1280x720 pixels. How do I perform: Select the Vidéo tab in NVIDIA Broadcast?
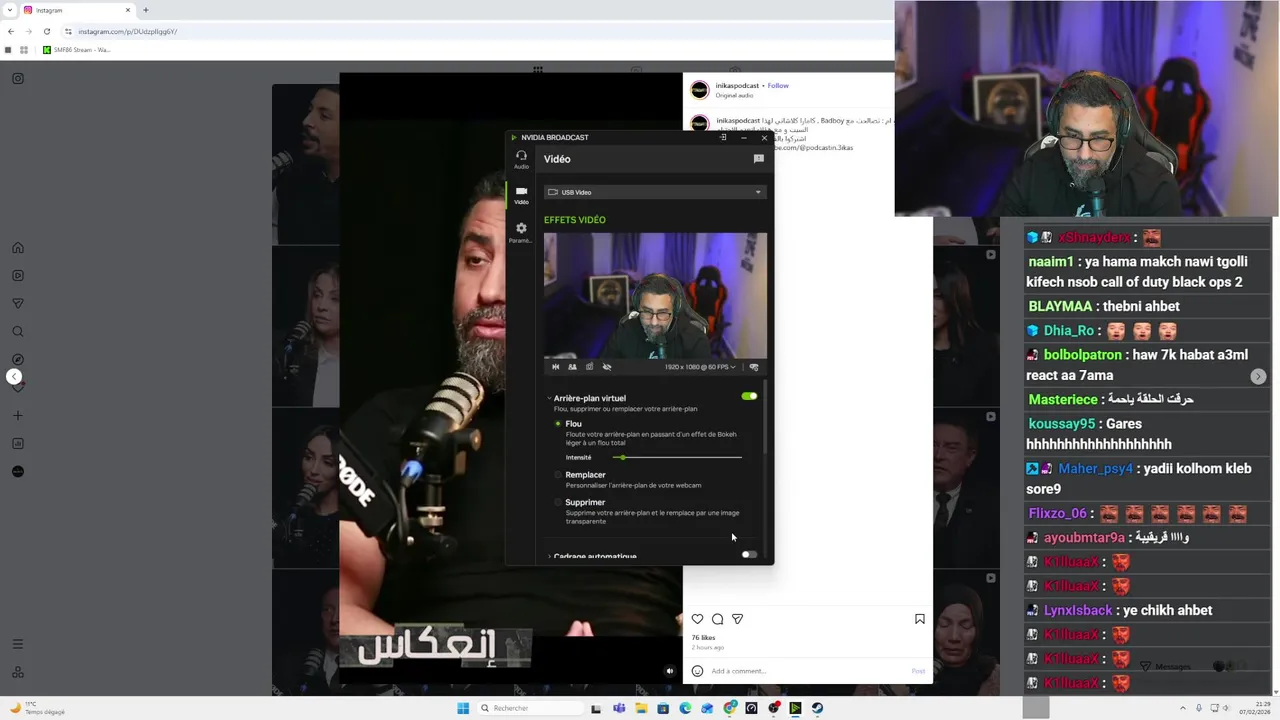pyautogui.click(x=521, y=195)
